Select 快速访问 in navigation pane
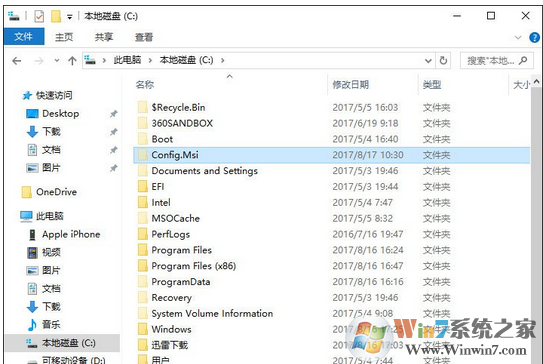This screenshot has width=543, height=364. click(x=54, y=95)
